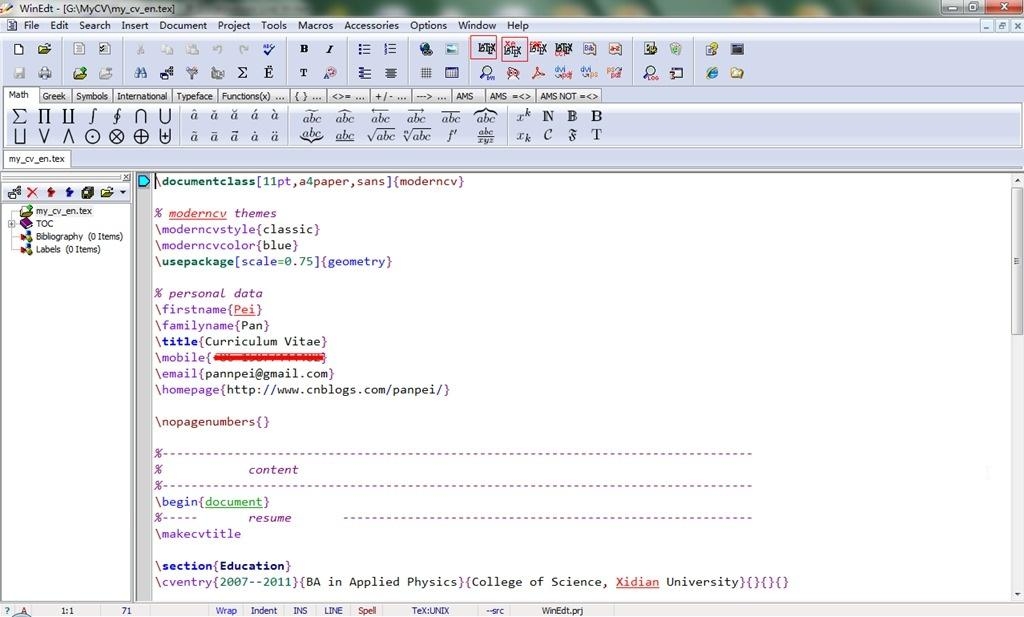1024x617 pixels.
Task: Open the PDF preview (Acrobat) icon
Action: click(x=538, y=73)
